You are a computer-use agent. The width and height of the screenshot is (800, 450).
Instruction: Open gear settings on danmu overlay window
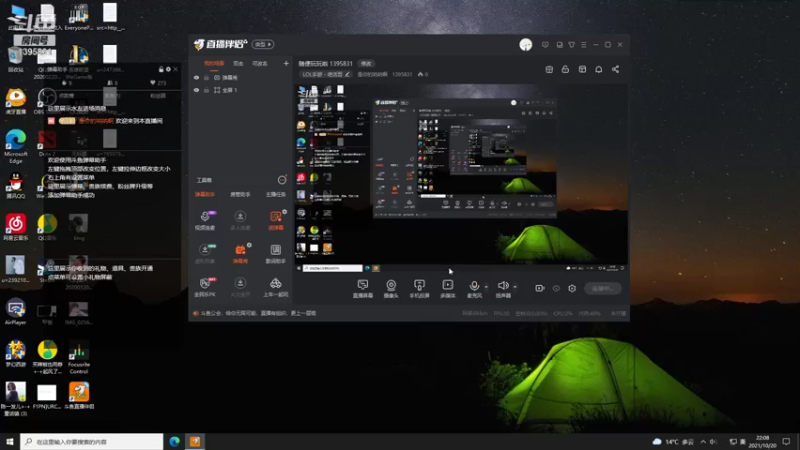168,69
